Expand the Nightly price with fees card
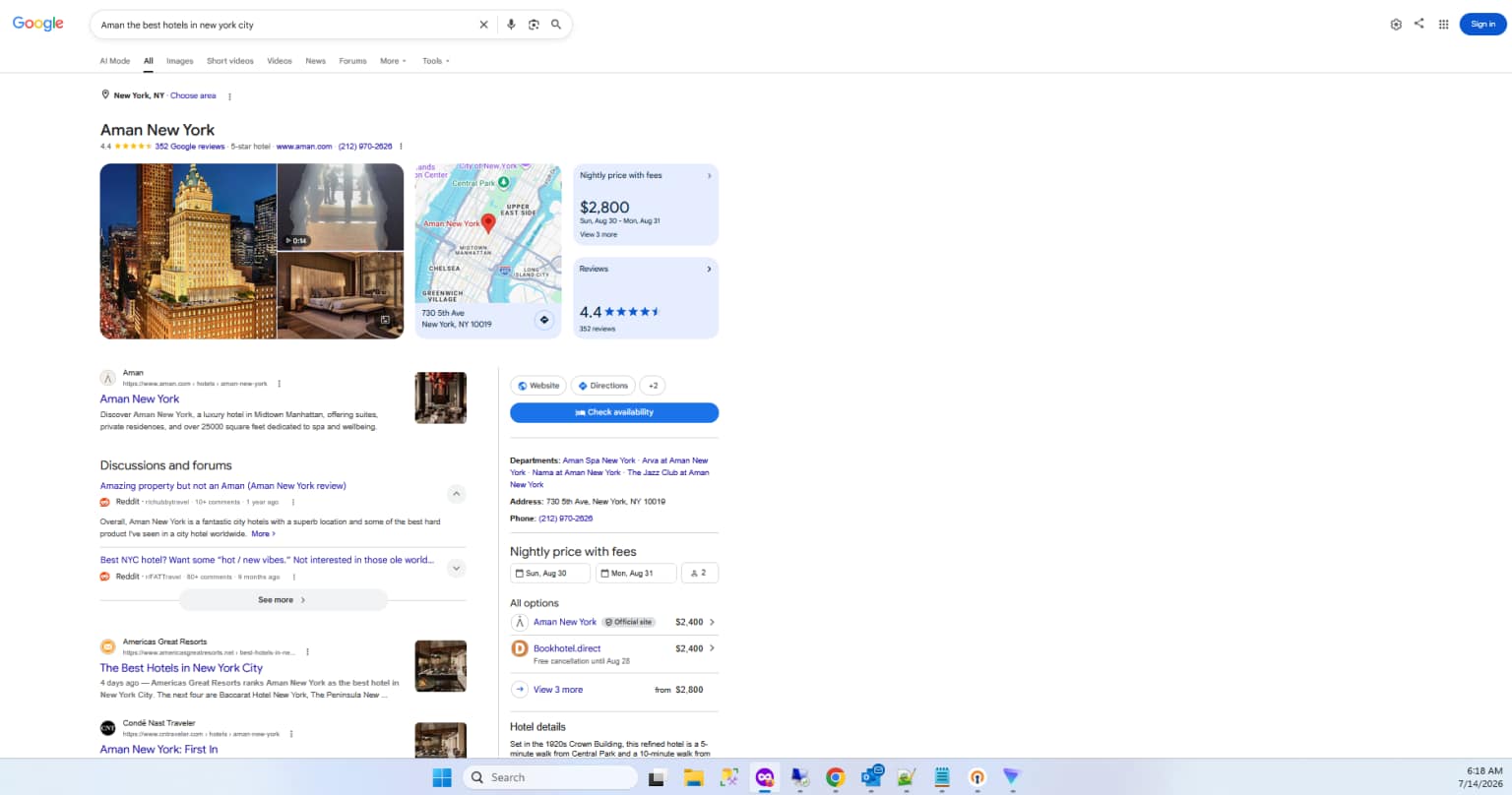1512x795 pixels. (709, 176)
